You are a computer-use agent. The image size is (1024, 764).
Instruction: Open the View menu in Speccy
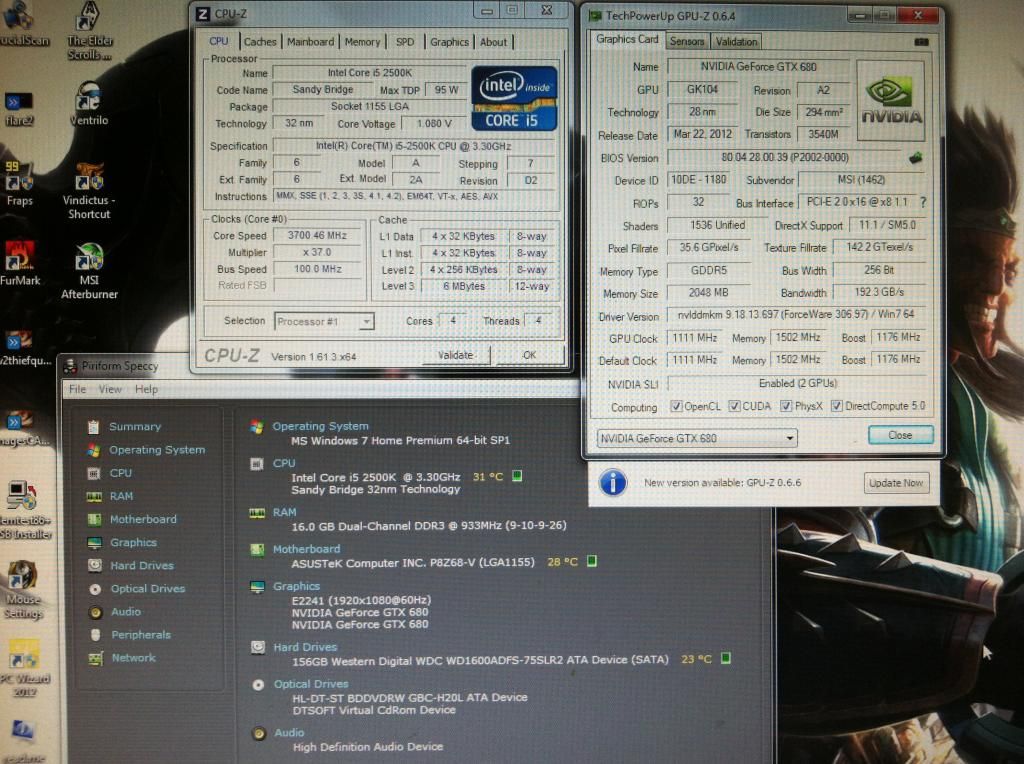110,389
